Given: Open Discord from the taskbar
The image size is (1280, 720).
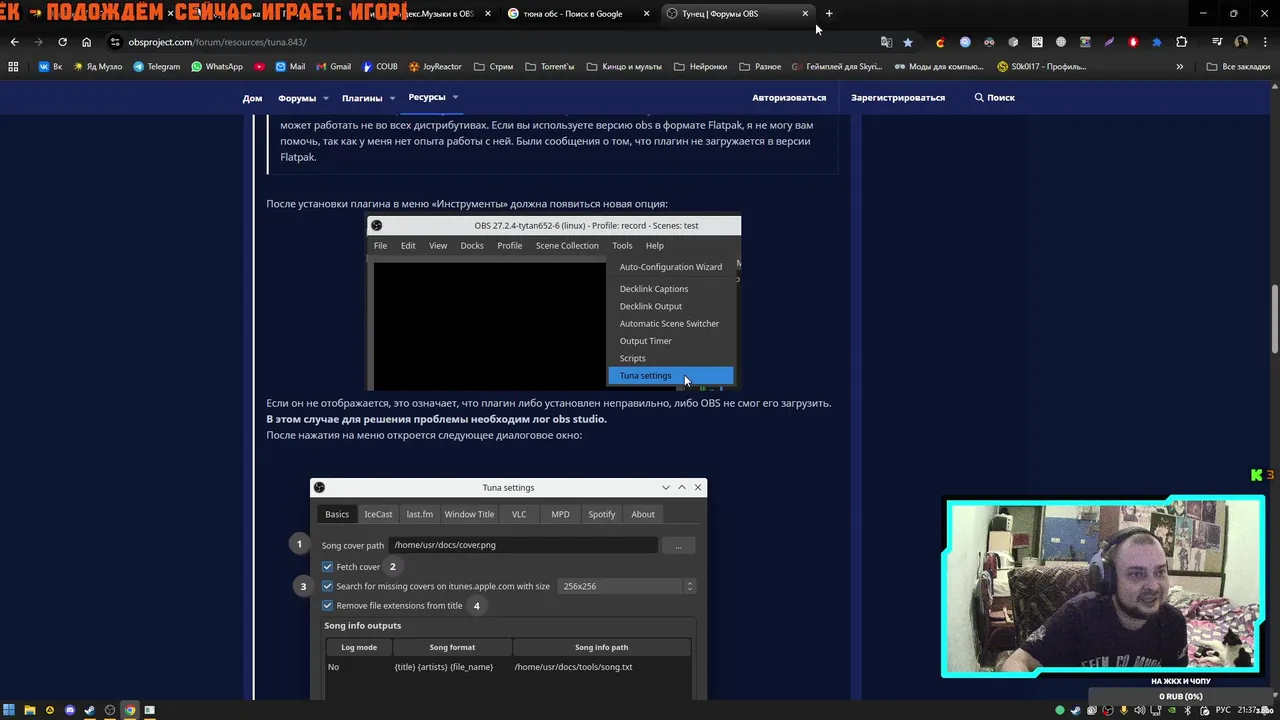Looking at the screenshot, I should (x=69, y=710).
